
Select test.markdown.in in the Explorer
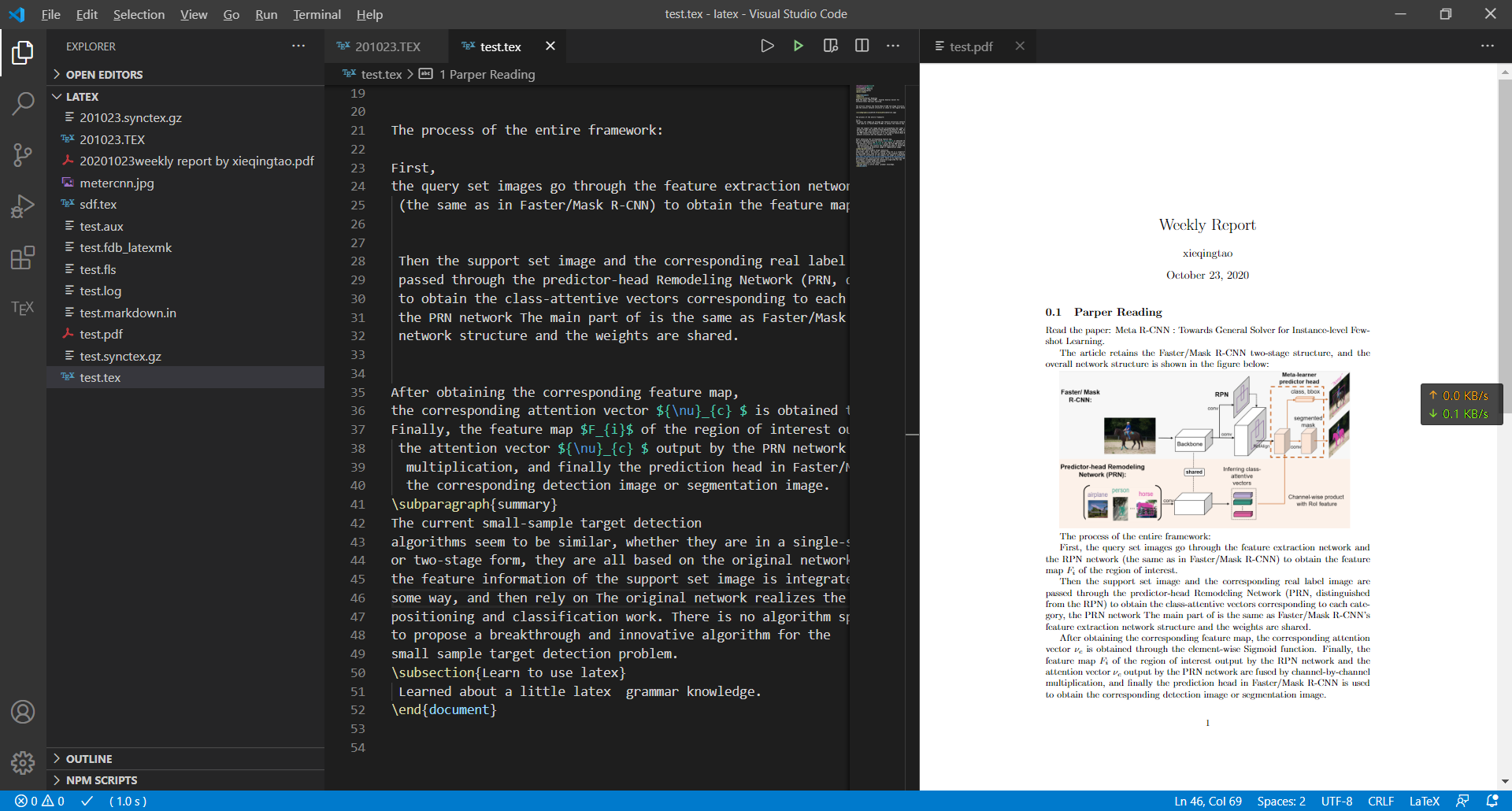128,313
